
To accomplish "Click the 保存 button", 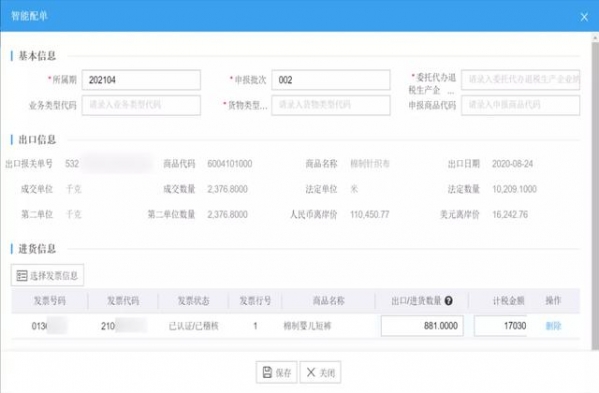I will (277, 372).
